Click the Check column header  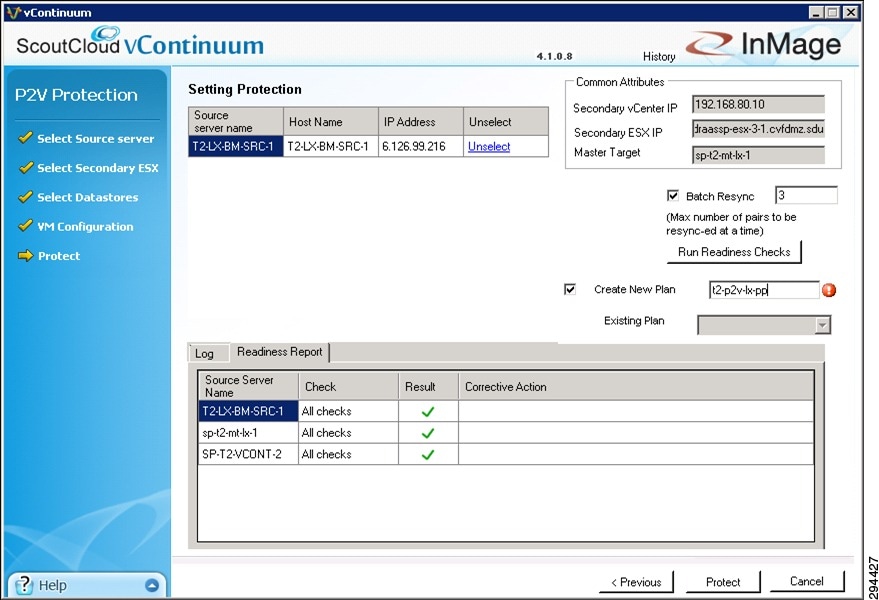pyautogui.click(x=348, y=386)
